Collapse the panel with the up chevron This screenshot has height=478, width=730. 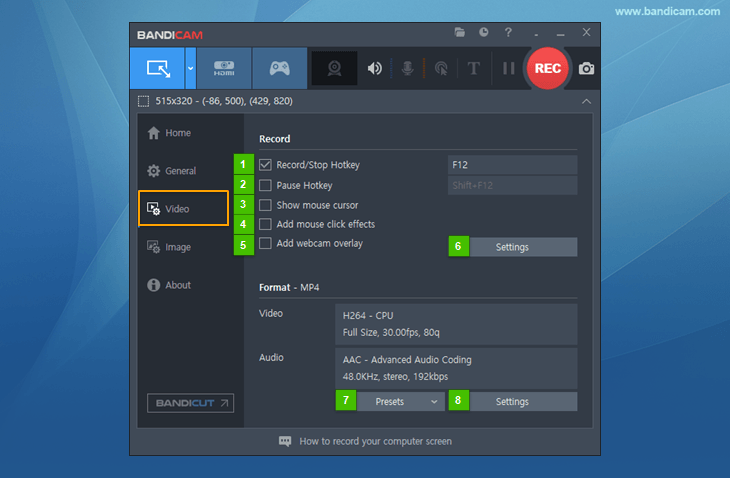pyautogui.click(x=586, y=101)
